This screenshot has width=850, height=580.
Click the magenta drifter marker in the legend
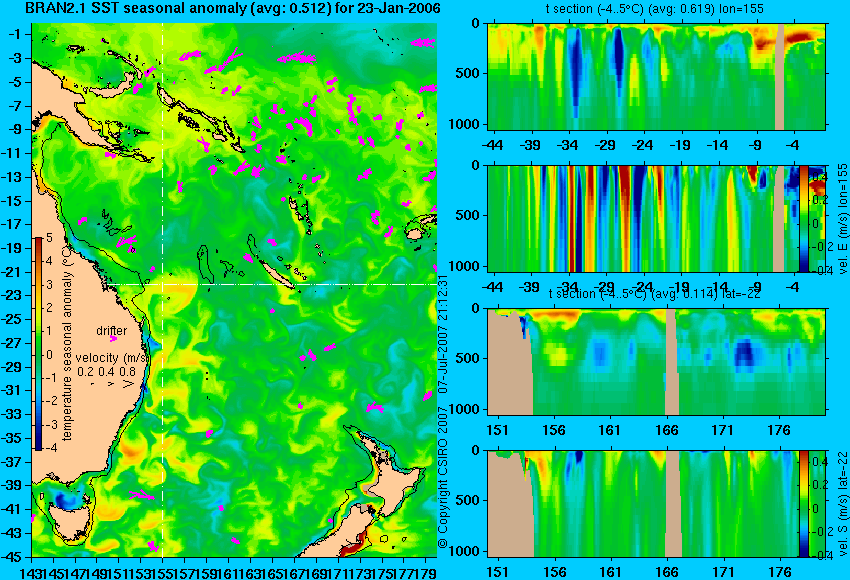tap(113, 339)
